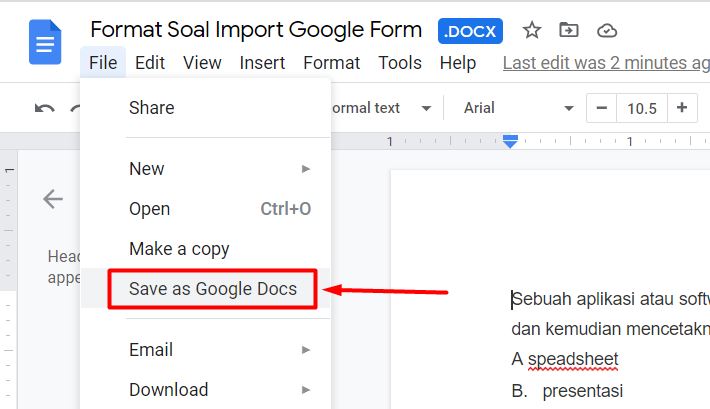This screenshot has height=409, width=710.
Task: Click the .DOCX format badge
Action: (x=470, y=31)
